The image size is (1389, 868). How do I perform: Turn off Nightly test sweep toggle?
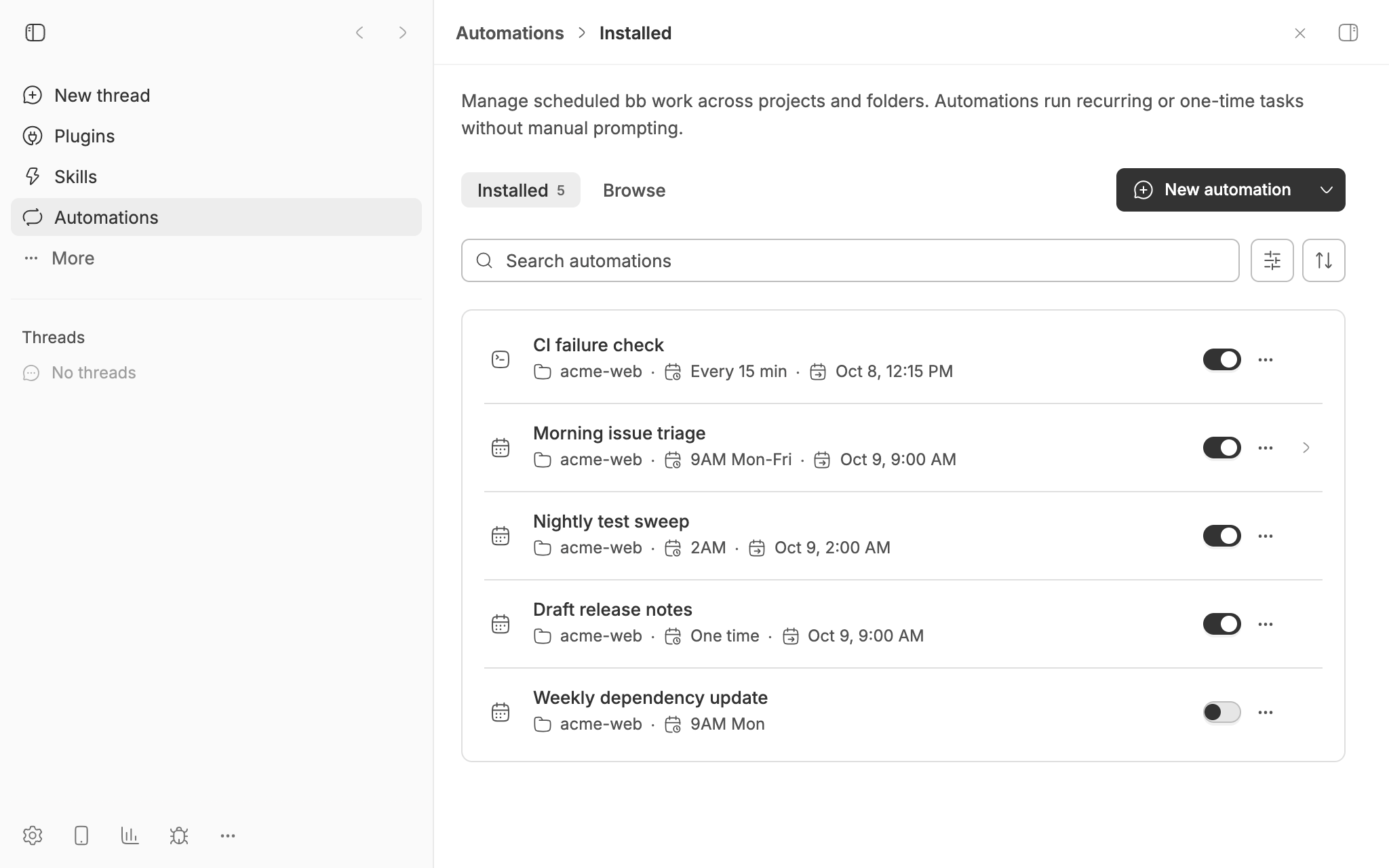coord(1222,536)
